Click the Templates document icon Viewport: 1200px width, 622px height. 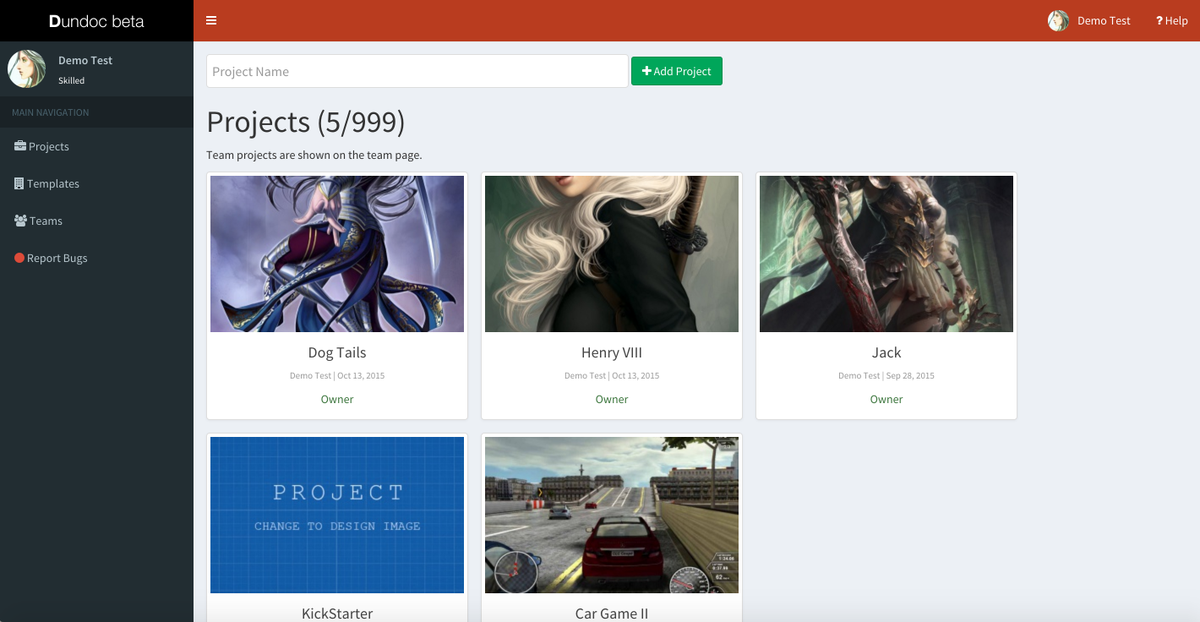[19, 183]
